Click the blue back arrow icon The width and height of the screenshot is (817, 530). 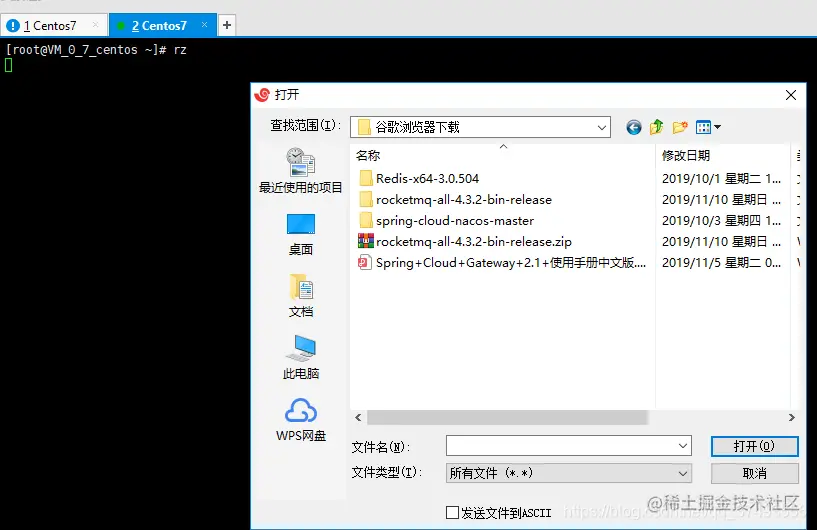(x=634, y=127)
